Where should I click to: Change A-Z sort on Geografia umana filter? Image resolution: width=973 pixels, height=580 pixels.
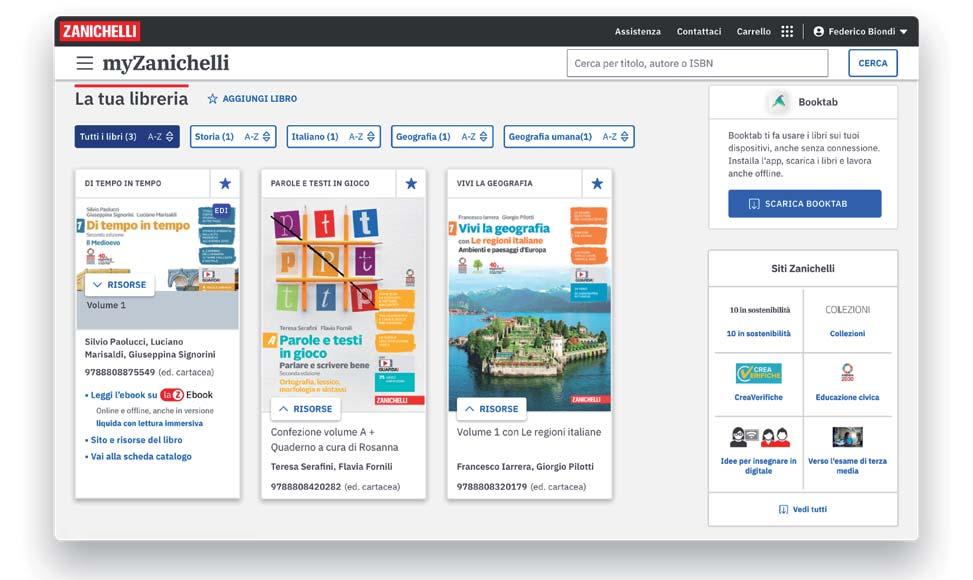tap(616, 136)
